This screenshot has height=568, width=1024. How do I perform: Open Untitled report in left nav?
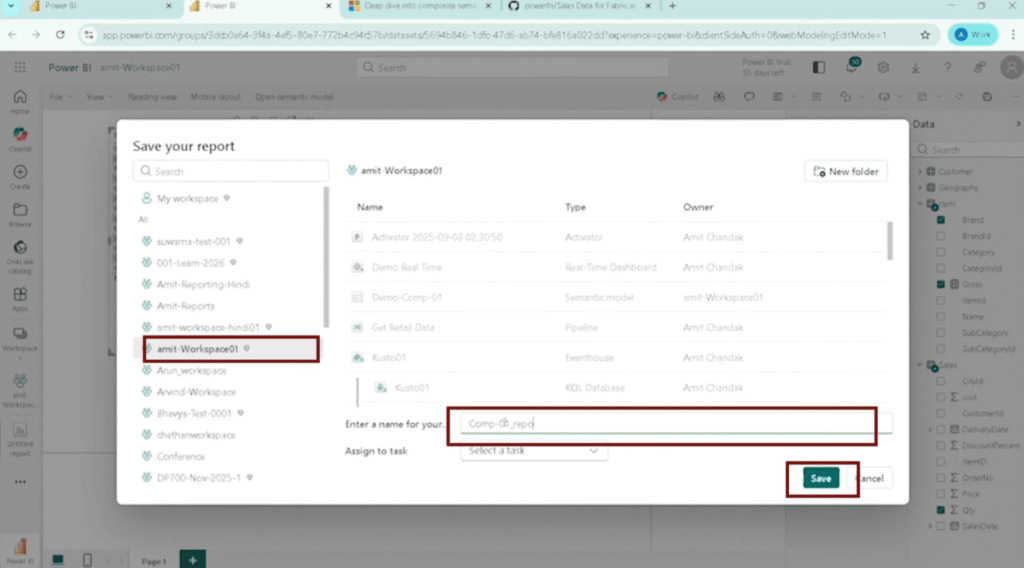click(20, 439)
